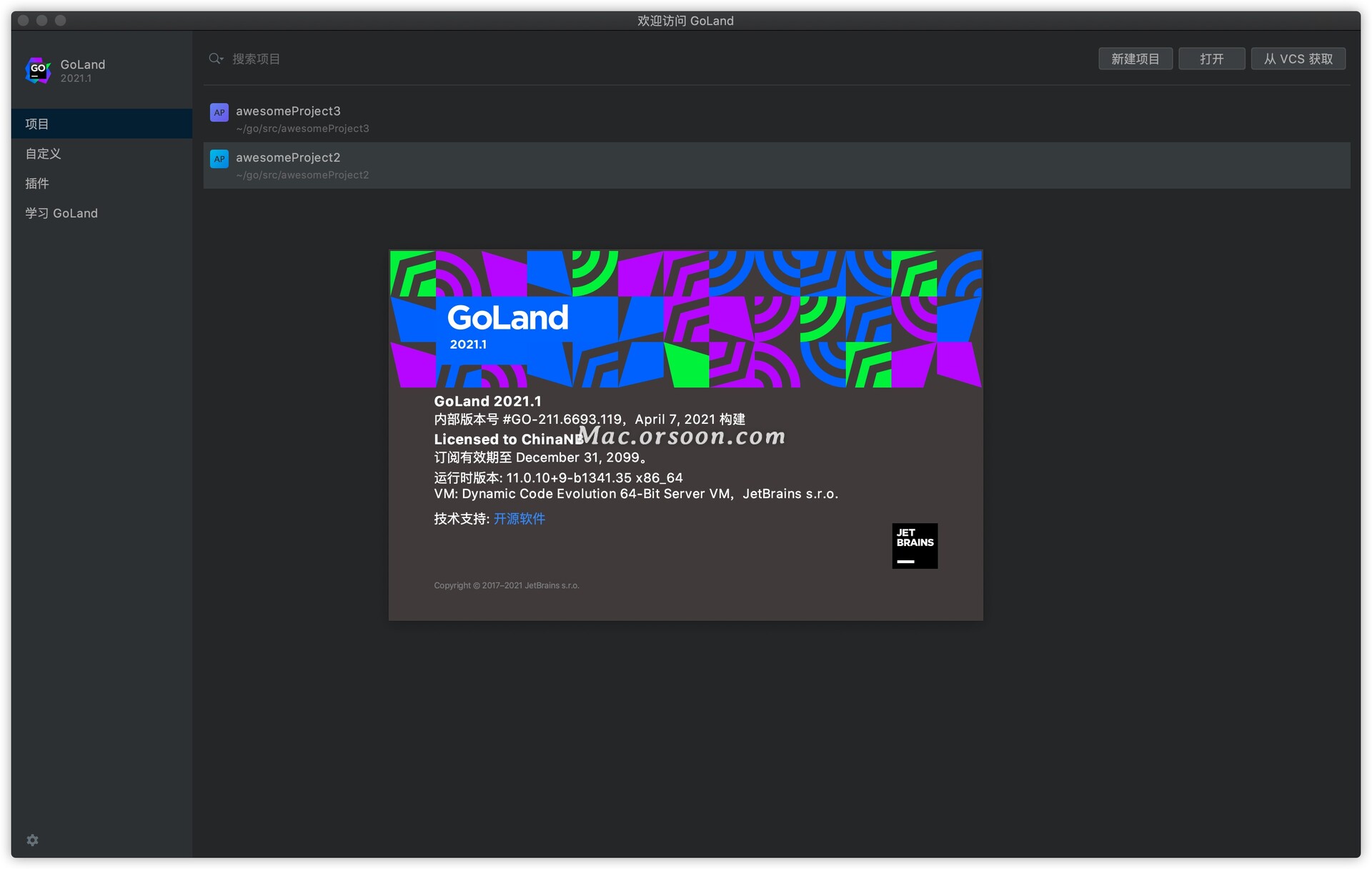
Task: Click the GoLand 2021.1 bold heading in About
Action: coord(487,402)
